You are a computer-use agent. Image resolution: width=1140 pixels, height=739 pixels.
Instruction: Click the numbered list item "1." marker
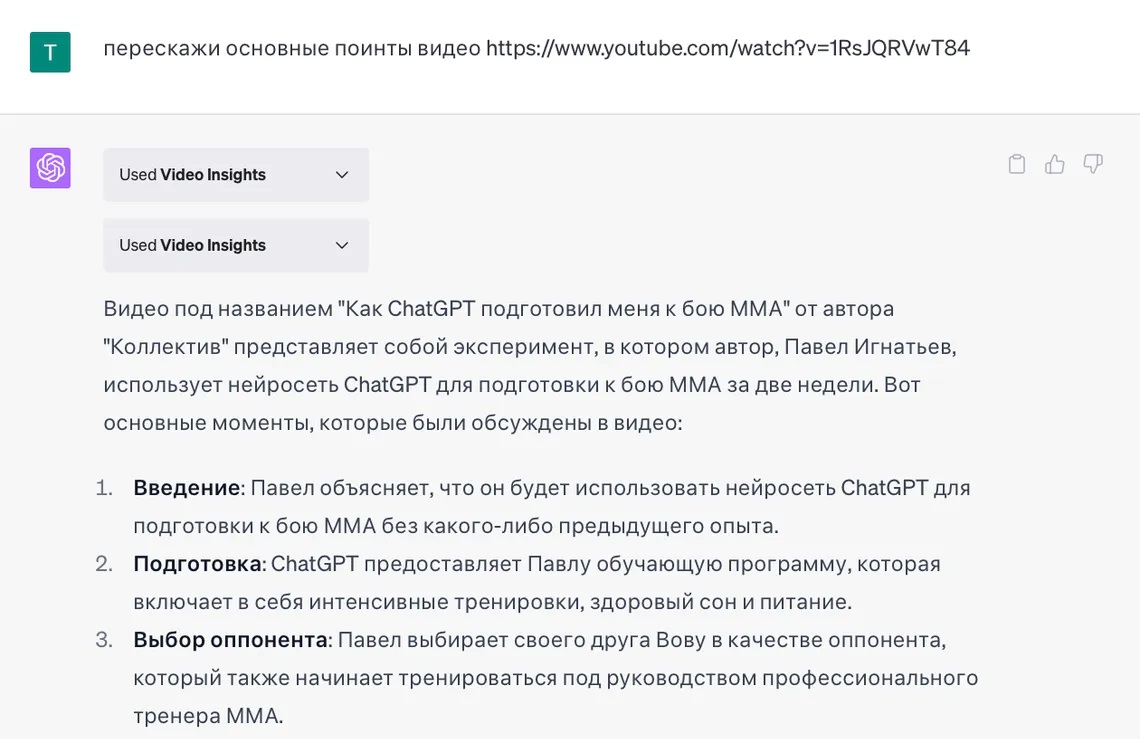click(x=104, y=487)
